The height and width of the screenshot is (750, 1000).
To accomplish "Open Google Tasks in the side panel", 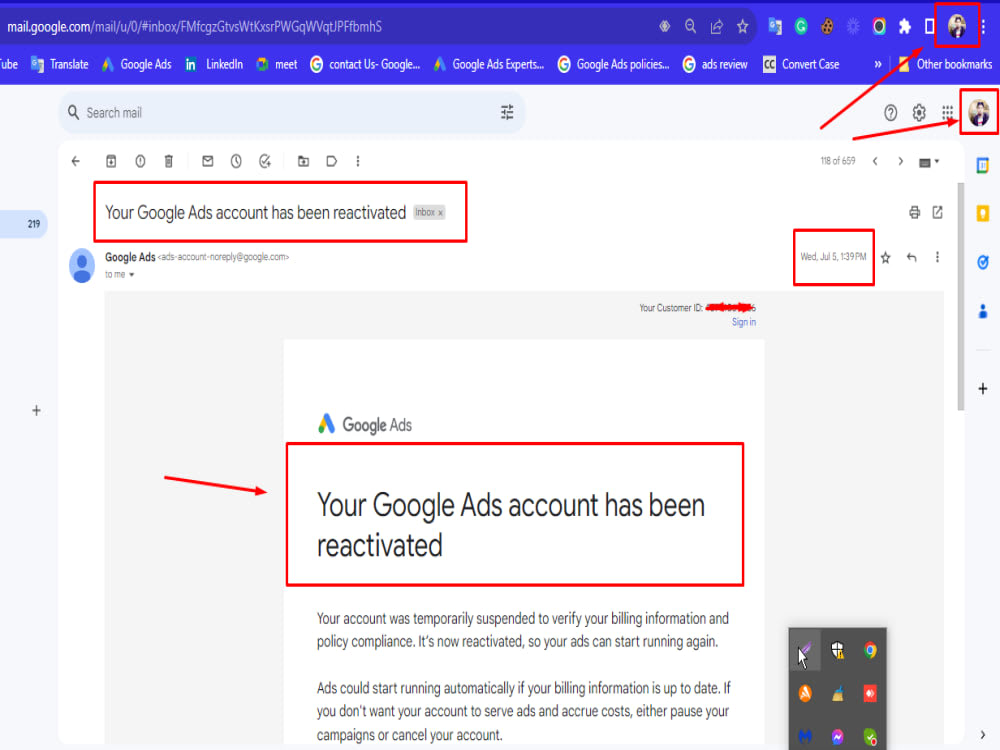I will coord(982,262).
